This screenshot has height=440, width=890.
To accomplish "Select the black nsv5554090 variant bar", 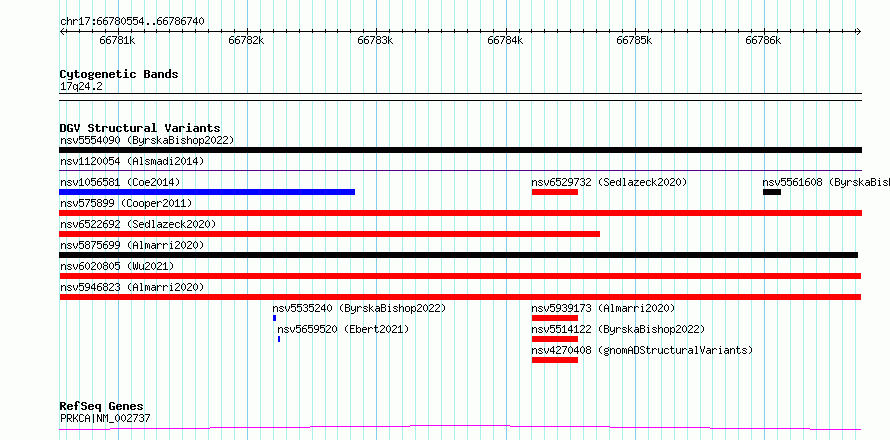I will [x=460, y=150].
